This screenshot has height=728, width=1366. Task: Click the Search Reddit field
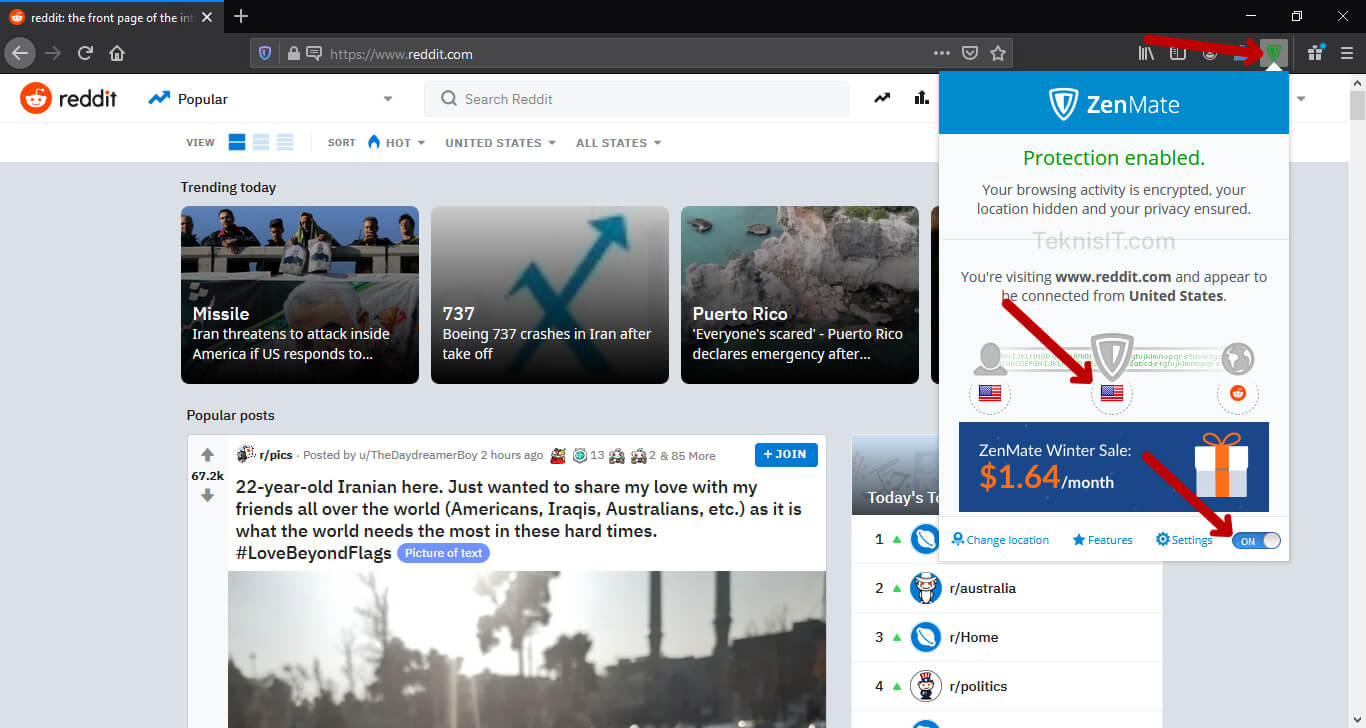coord(637,99)
